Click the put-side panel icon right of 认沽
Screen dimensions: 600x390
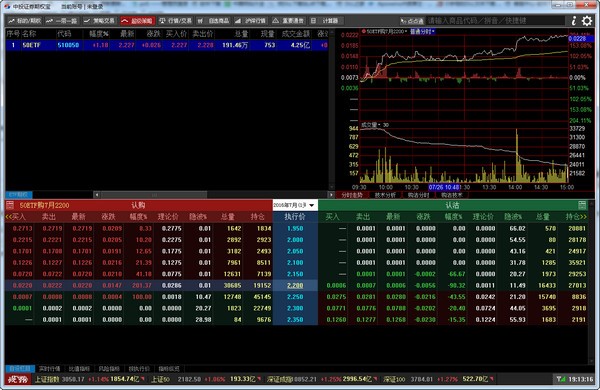click(582, 205)
